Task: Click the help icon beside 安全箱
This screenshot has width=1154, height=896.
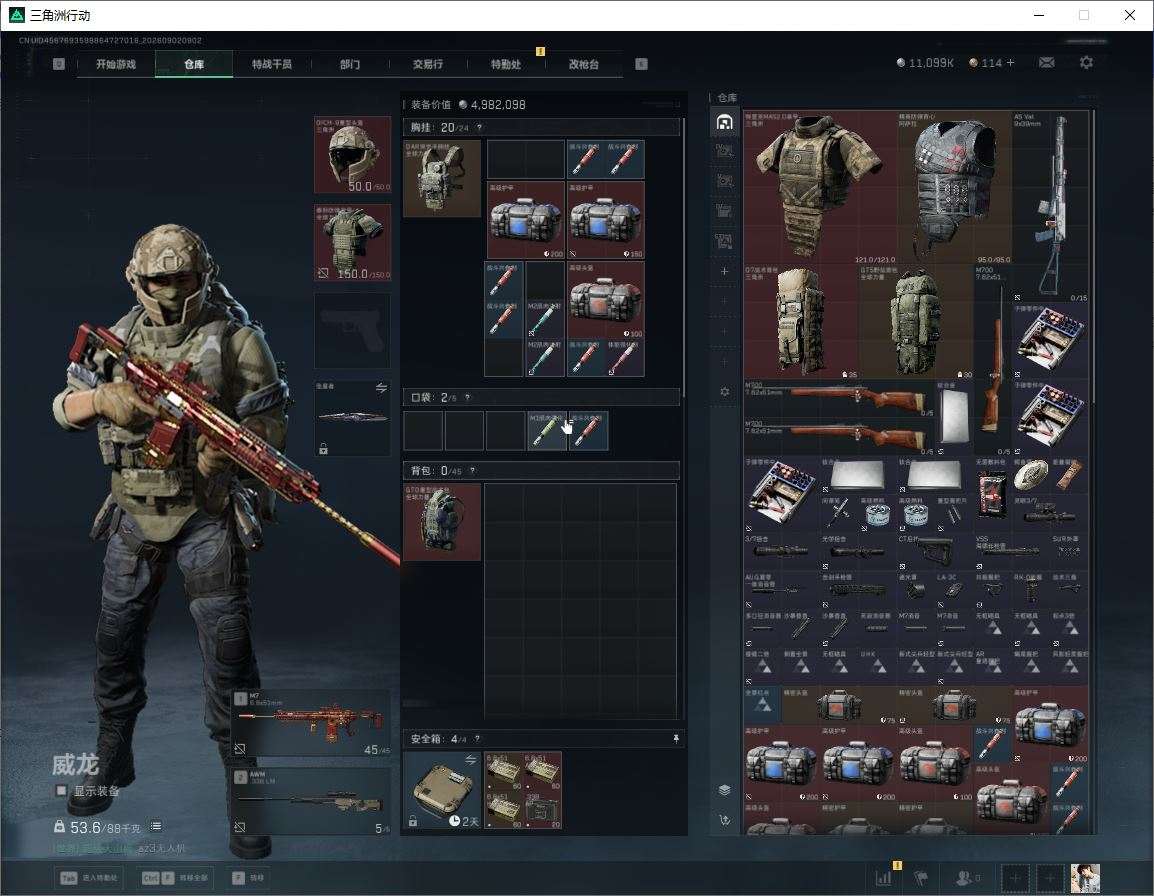Action: click(x=477, y=738)
